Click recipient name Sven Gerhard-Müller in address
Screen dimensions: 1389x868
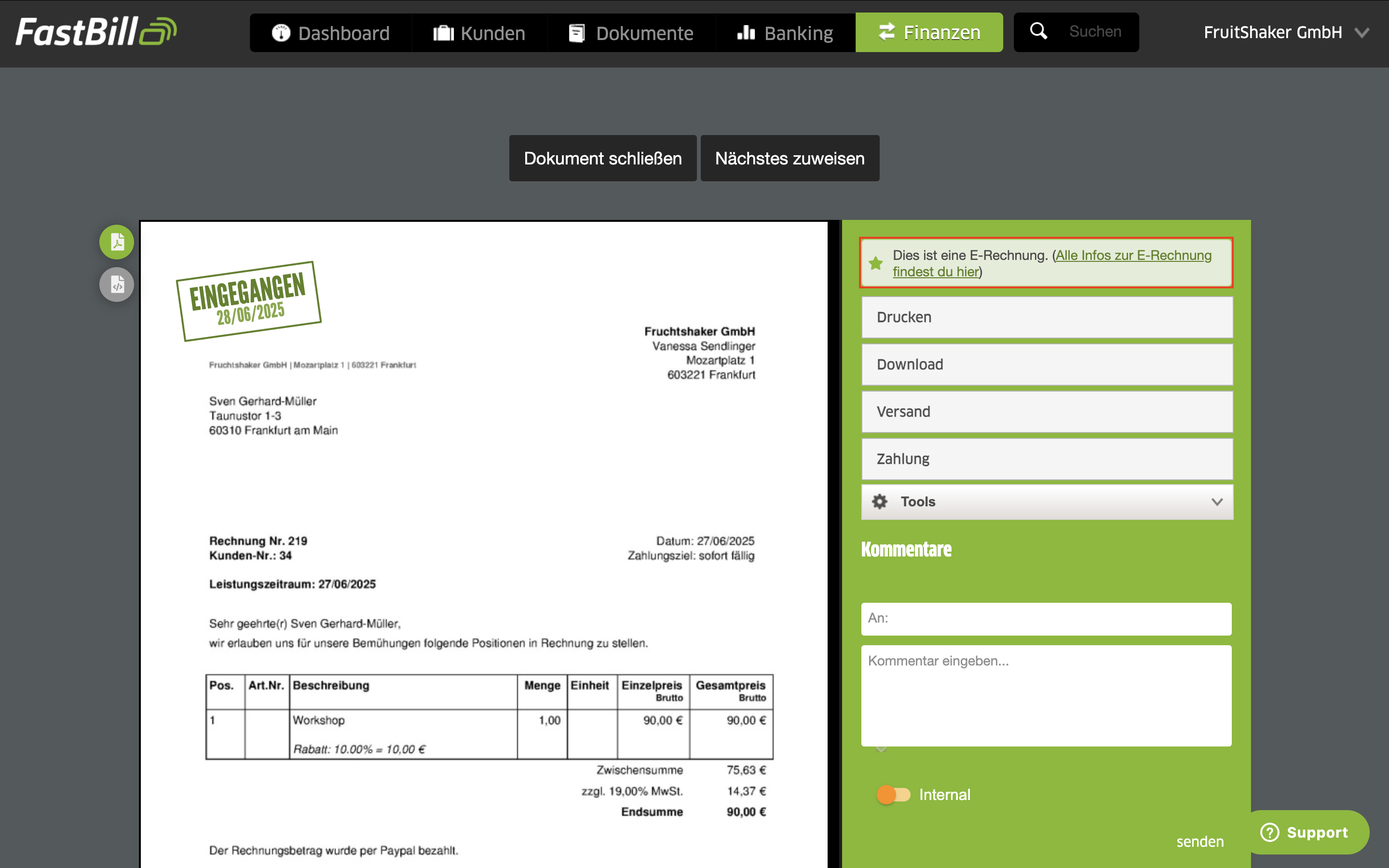[263, 401]
